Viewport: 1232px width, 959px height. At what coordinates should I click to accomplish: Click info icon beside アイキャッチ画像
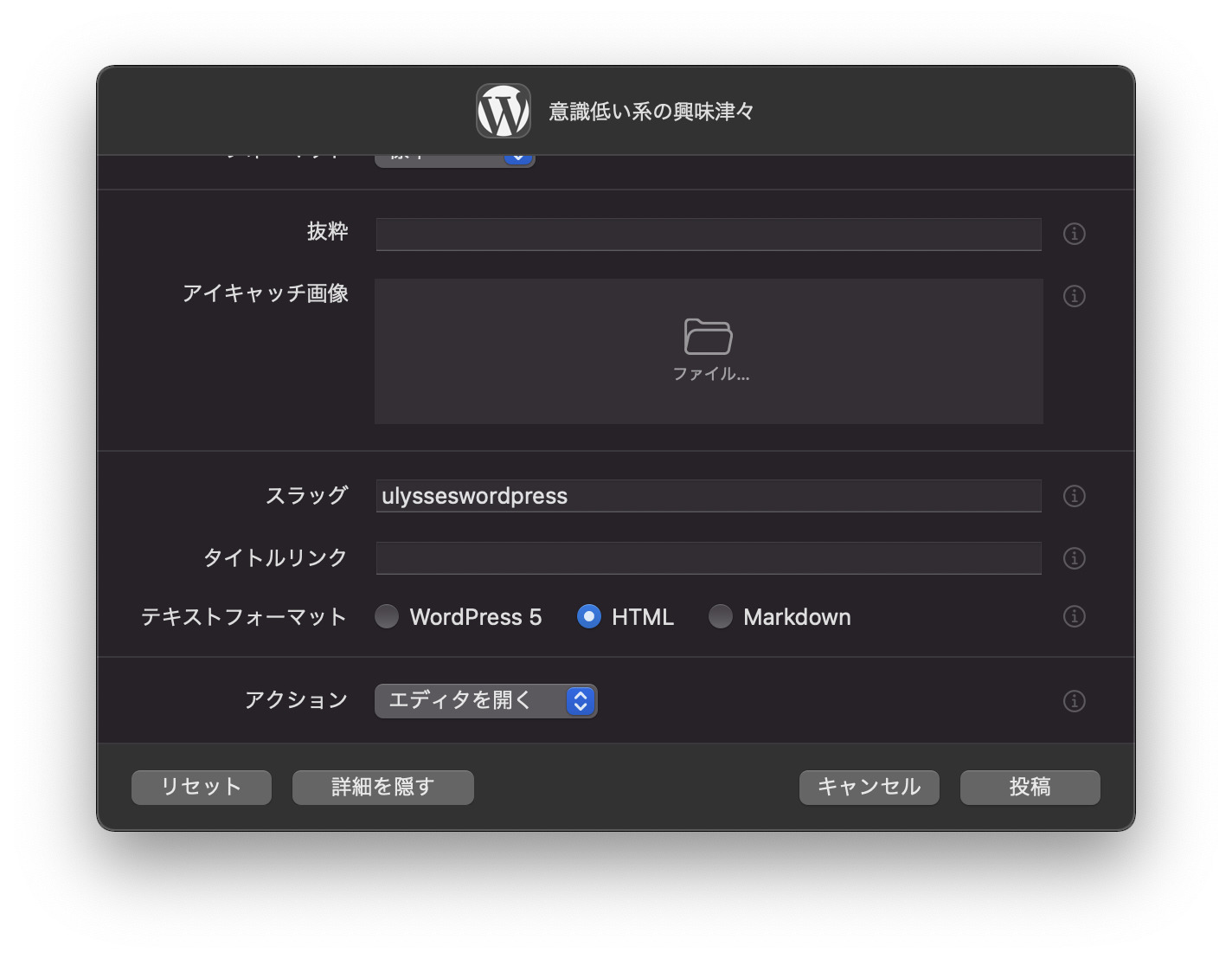click(1074, 296)
